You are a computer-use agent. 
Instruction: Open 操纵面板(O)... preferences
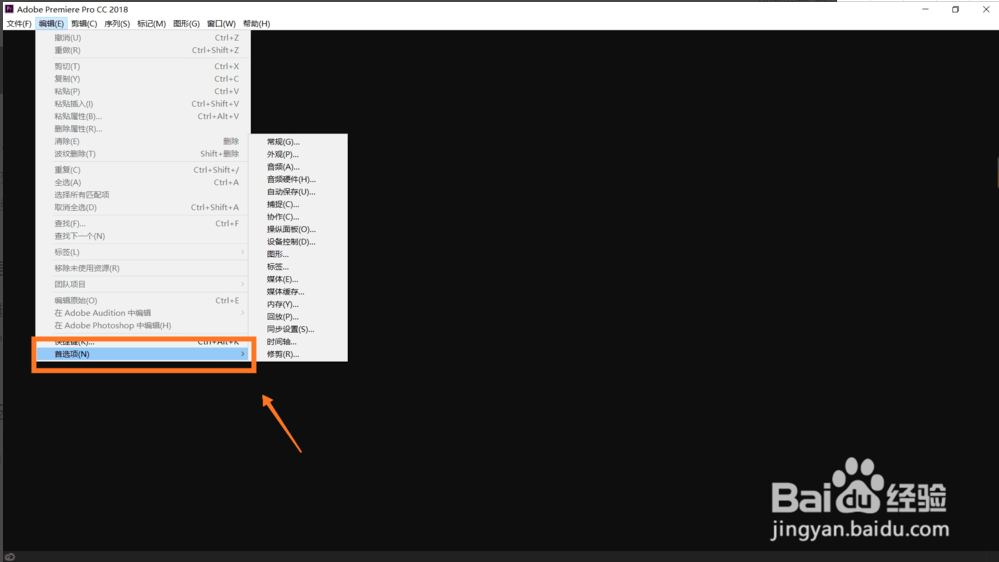(x=298, y=229)
